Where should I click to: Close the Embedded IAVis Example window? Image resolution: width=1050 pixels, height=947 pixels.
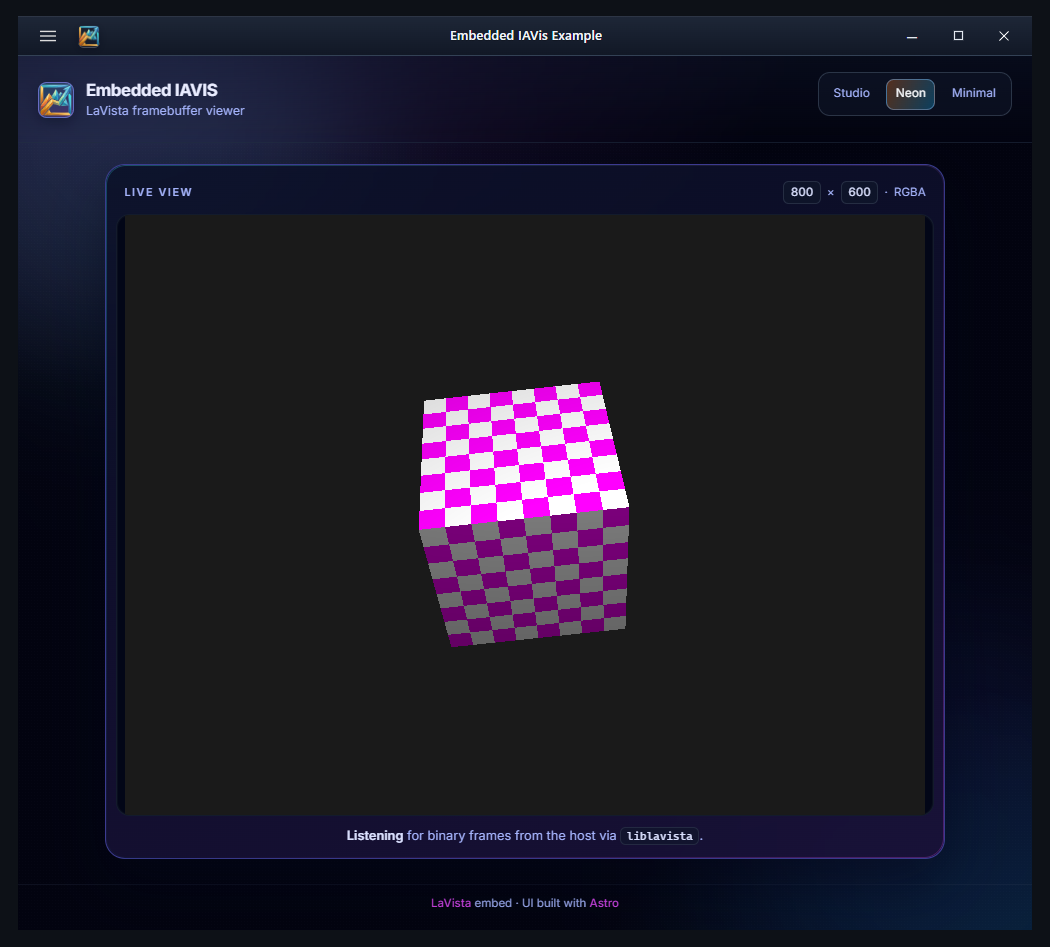[x=1004, y=36]
